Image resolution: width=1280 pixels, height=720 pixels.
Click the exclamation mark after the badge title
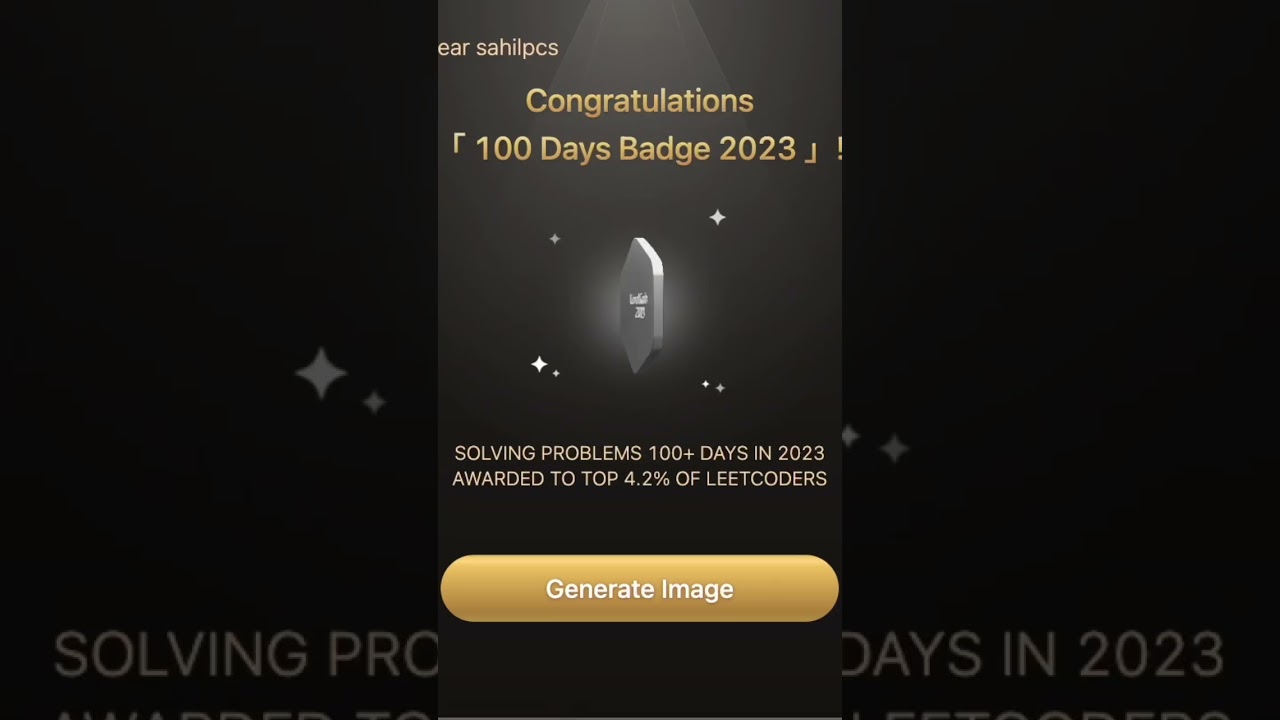click(x=838, y=149)
